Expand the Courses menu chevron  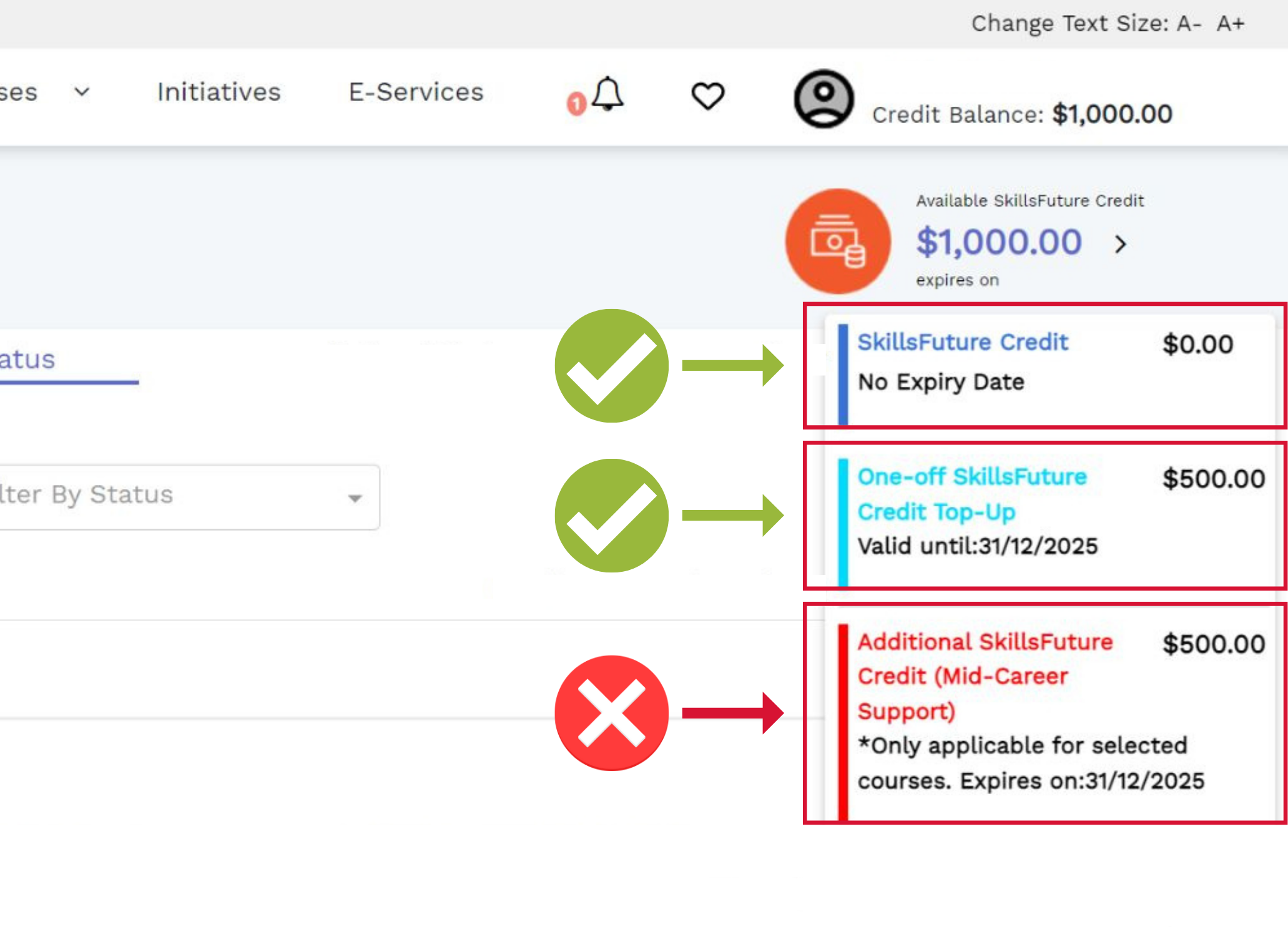[x=82, y=92]
